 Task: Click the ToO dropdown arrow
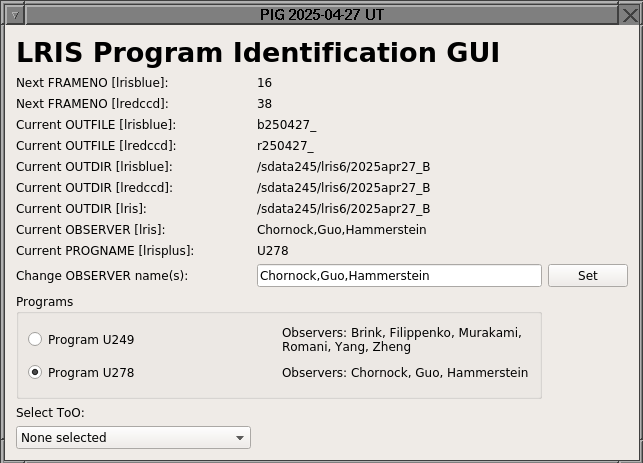click(x=240, y=438)
